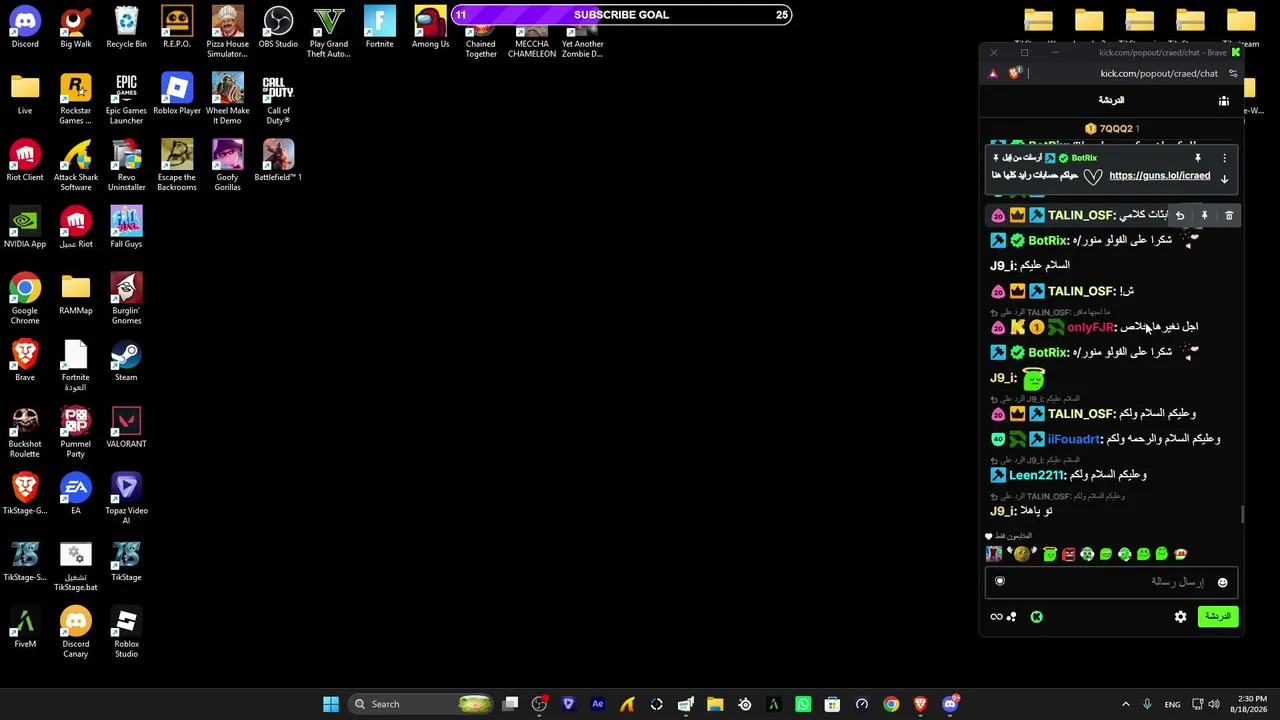Select the Riot Client desktop icon
The image size is (1280, 720).
25,161
